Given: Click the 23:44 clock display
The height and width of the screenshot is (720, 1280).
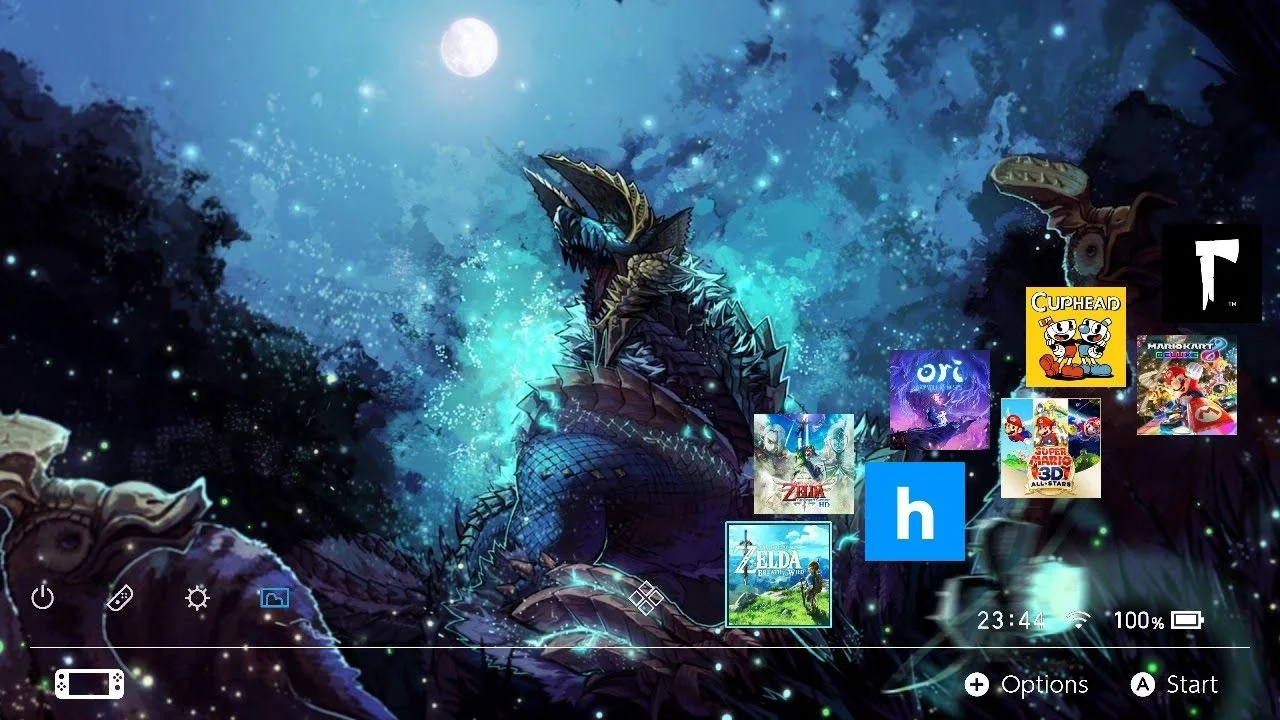Looking at the screenshot, I should tap(1011, 621).
